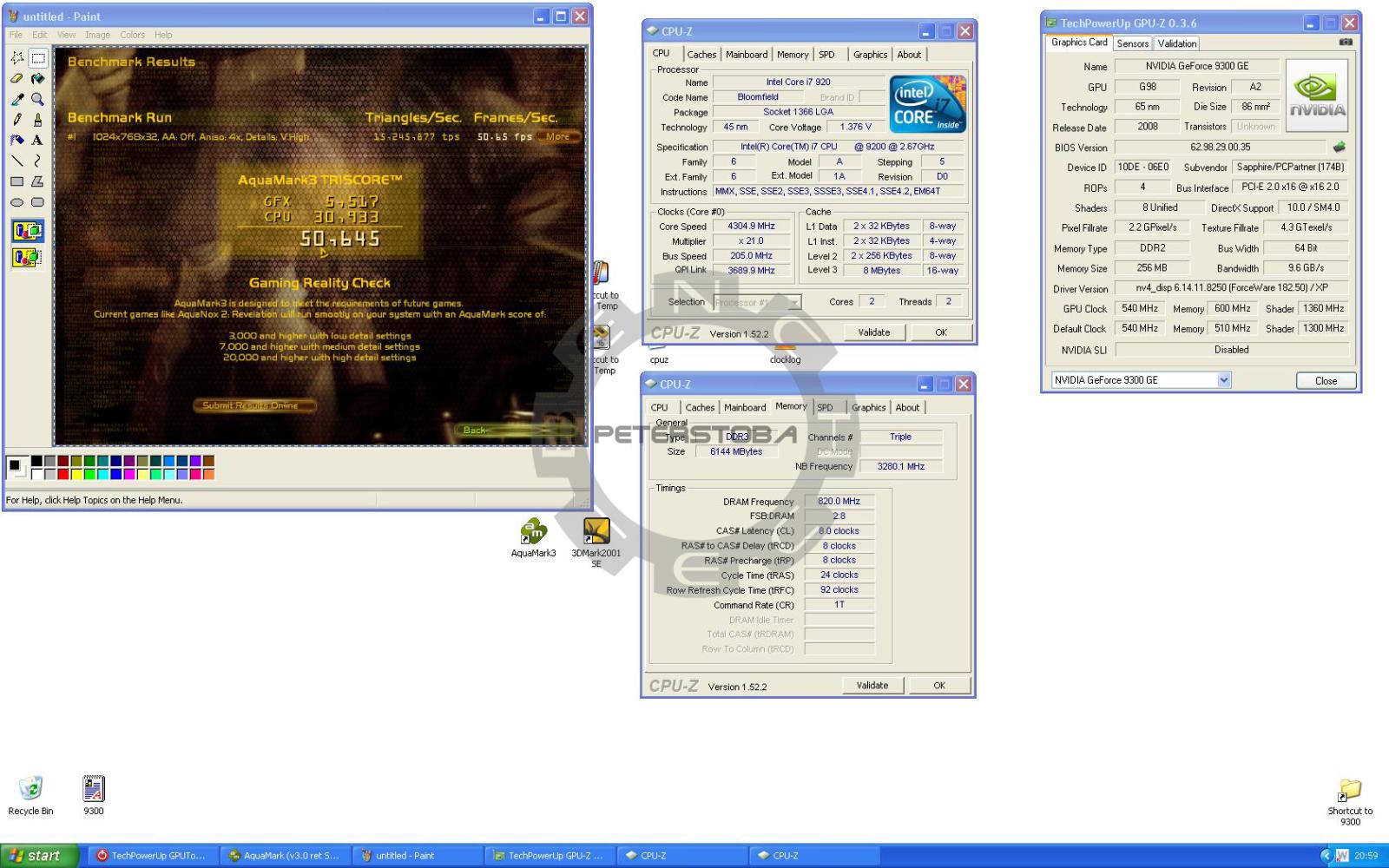Viewport: 1389px width, 868px height.
Task: Click the 3DMark2001 SE desktop icon
Action: click(x=596, y=542)
